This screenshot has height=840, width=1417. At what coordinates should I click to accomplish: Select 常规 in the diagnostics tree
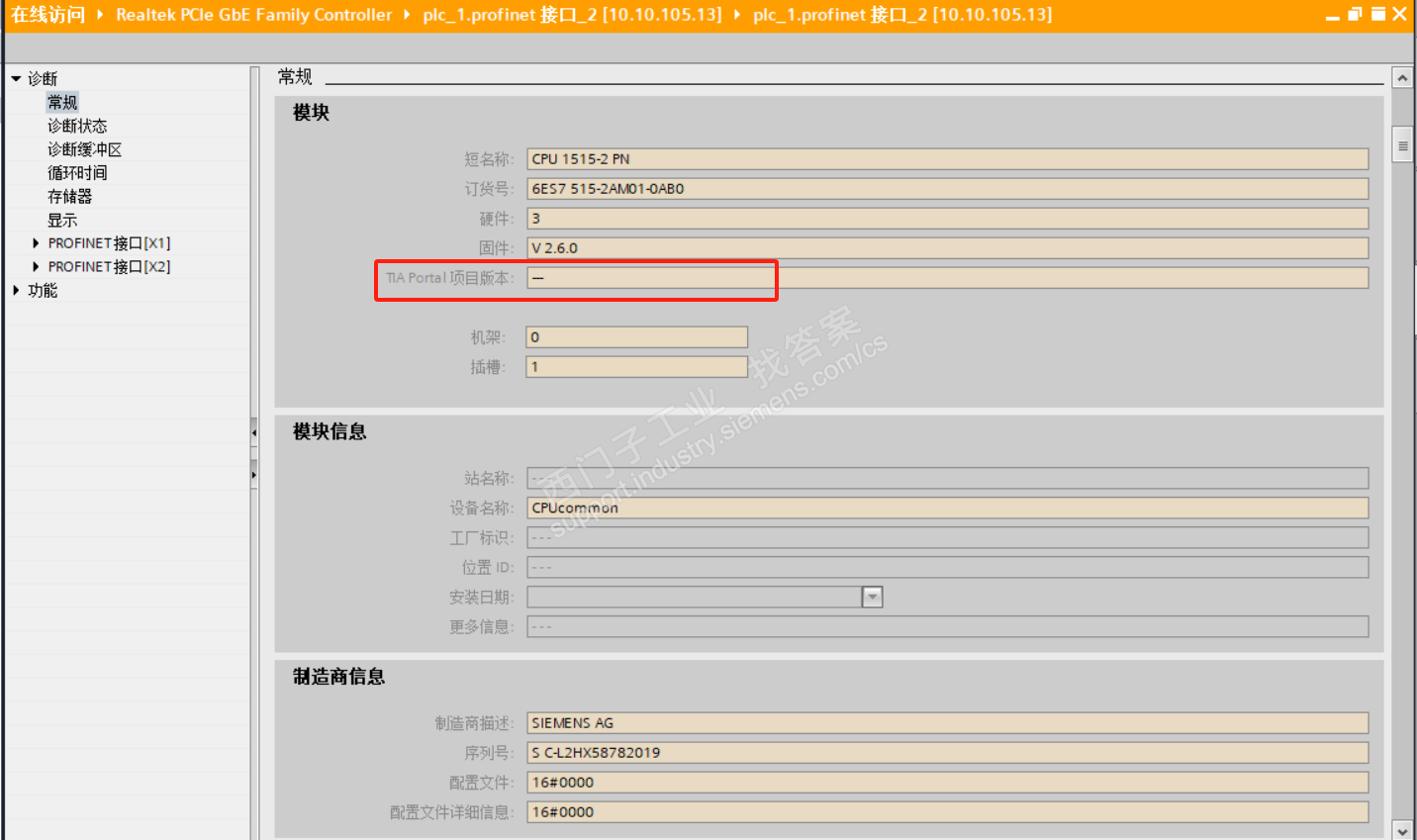click(x=62, y=102)
